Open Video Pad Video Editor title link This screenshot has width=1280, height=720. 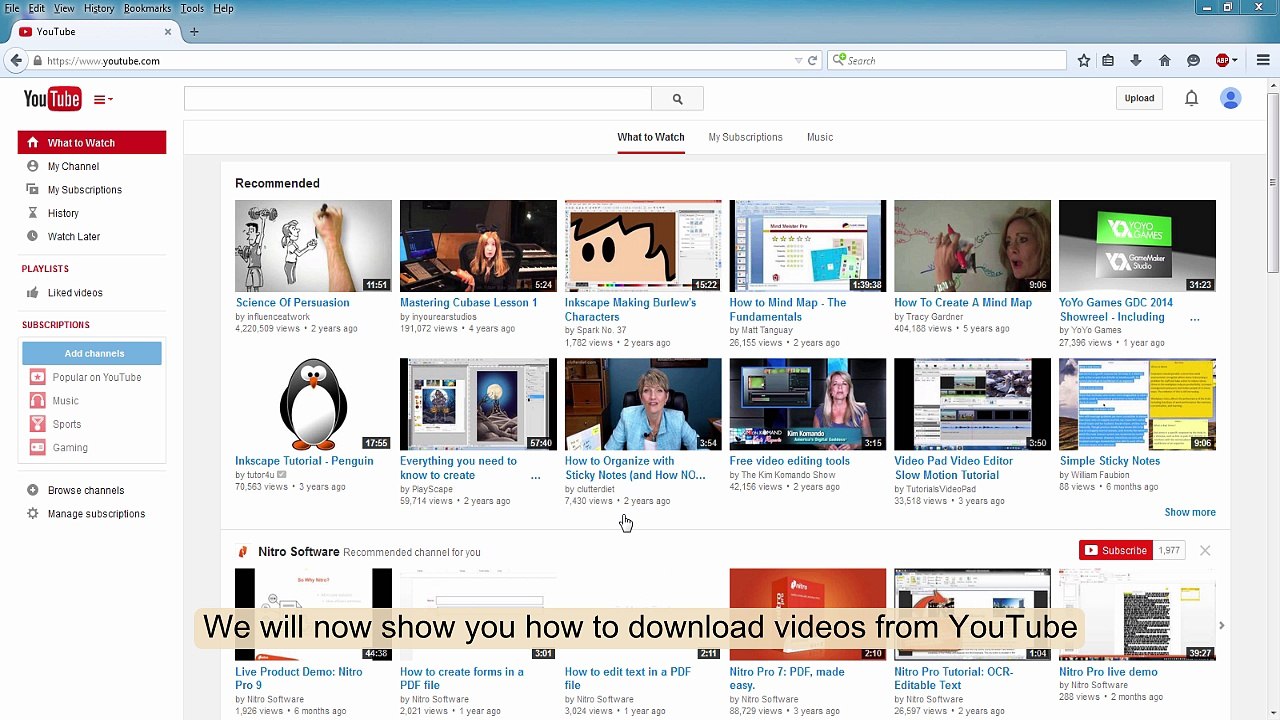point(953,468)
